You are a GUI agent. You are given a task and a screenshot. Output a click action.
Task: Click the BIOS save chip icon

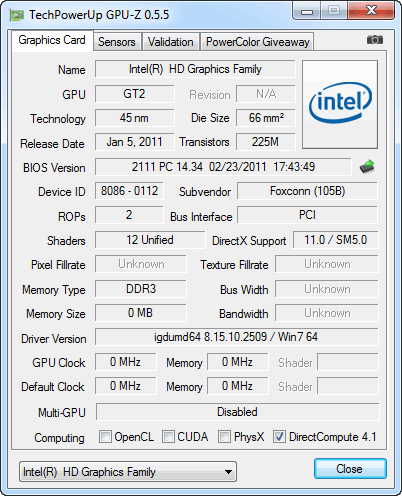pos(367,167)
